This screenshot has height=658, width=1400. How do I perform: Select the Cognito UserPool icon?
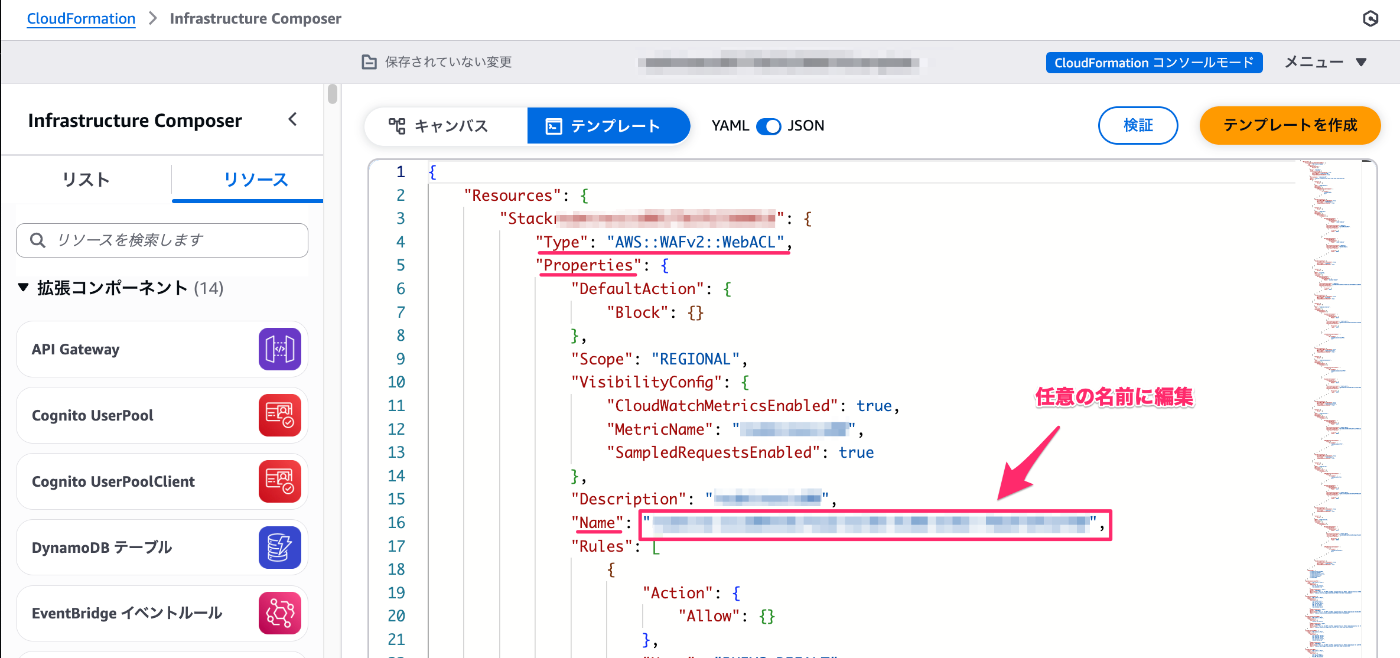click(x=280, y=415)
